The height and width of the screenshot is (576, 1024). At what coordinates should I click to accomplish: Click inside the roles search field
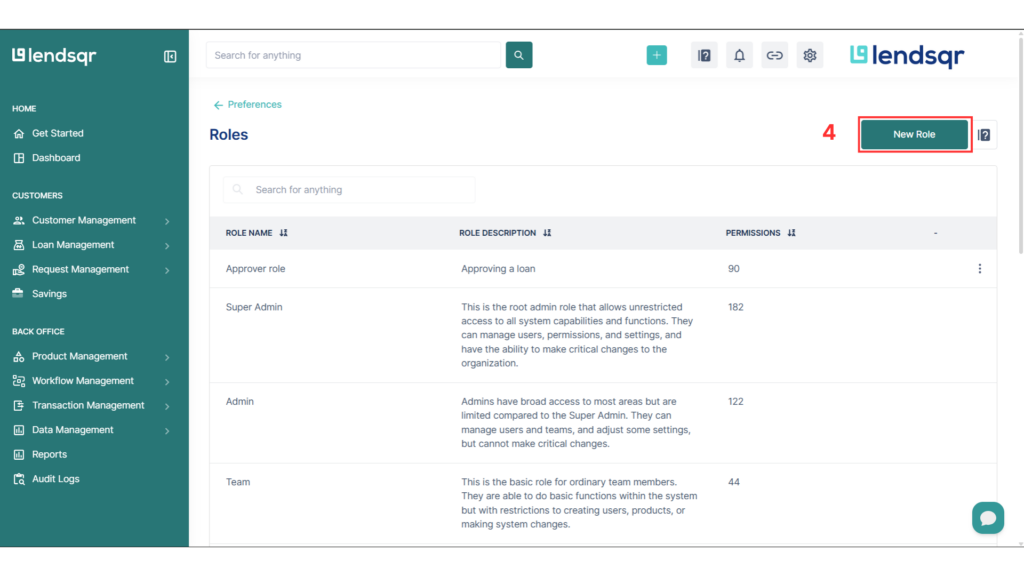[348, 189]
